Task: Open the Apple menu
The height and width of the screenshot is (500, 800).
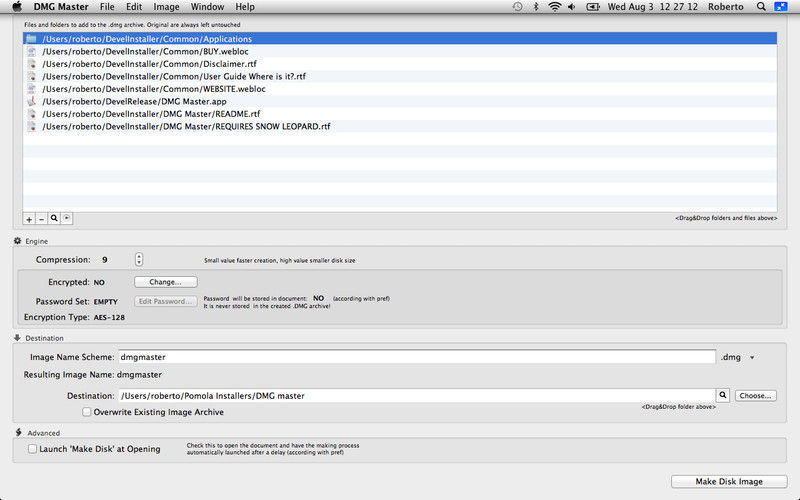Action: [17, 7]
